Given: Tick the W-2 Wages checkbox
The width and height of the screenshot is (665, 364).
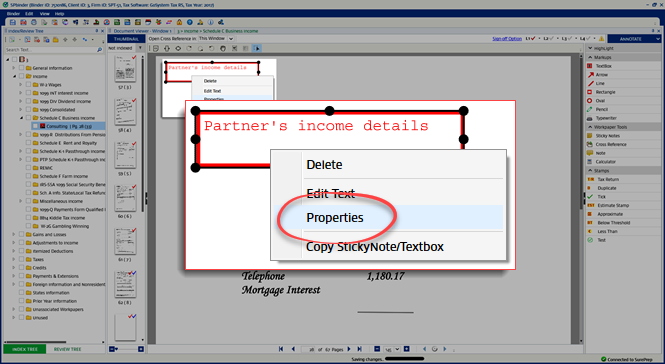Looking at the screenshot, I should [28, 84].
